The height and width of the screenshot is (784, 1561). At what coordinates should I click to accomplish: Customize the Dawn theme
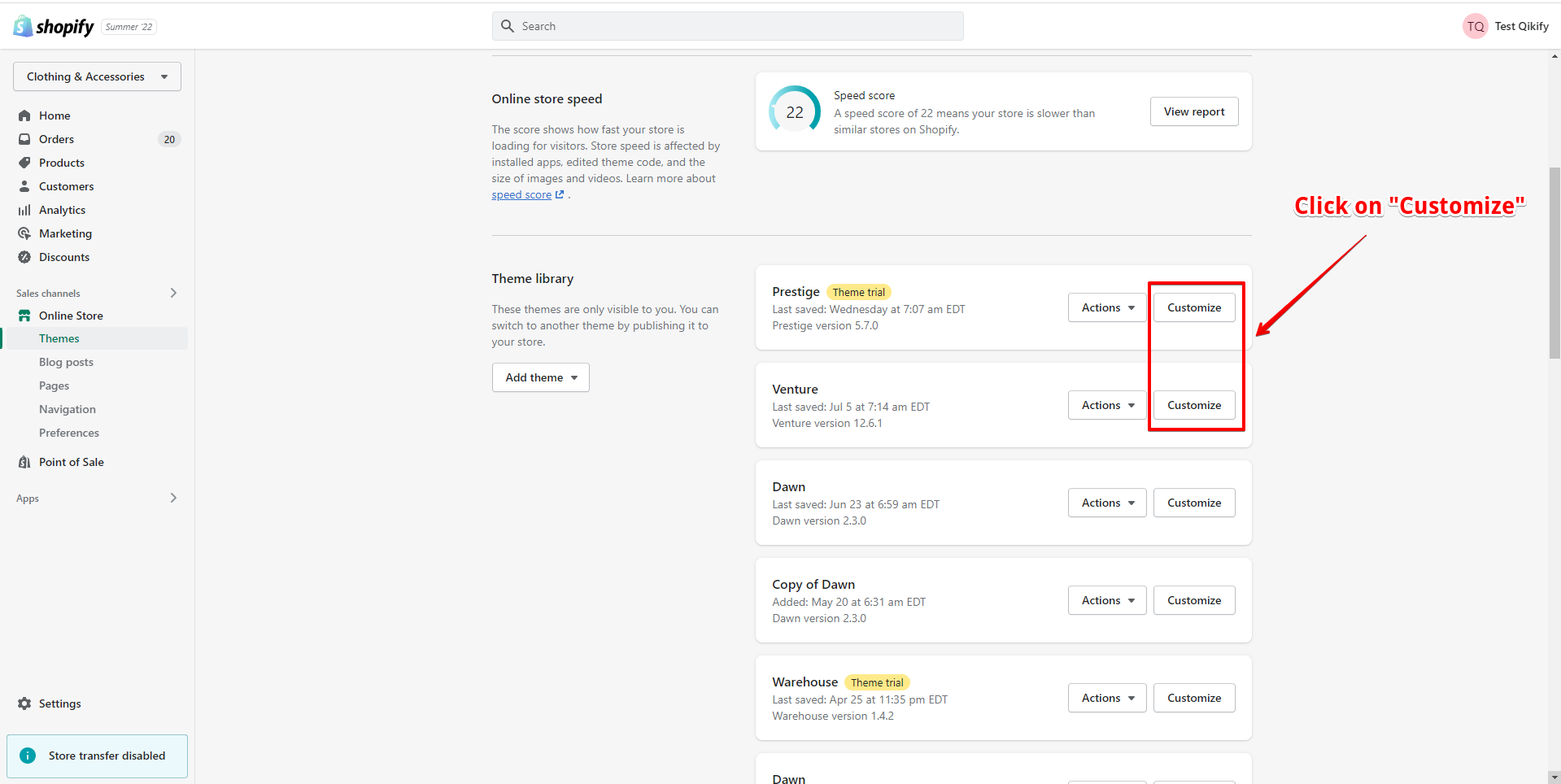(x=1194, y=503)
